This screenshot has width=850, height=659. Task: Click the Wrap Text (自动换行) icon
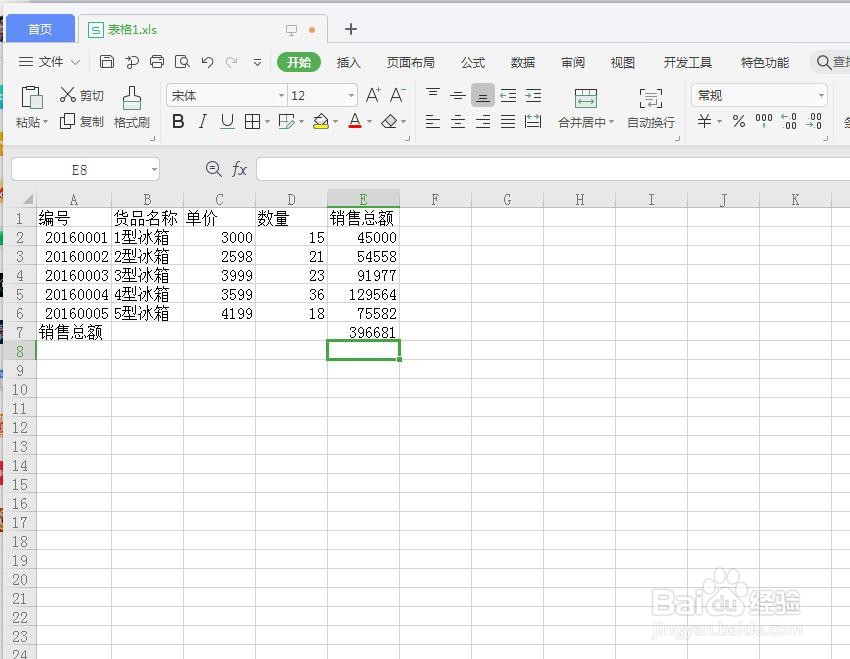[651, 107]
